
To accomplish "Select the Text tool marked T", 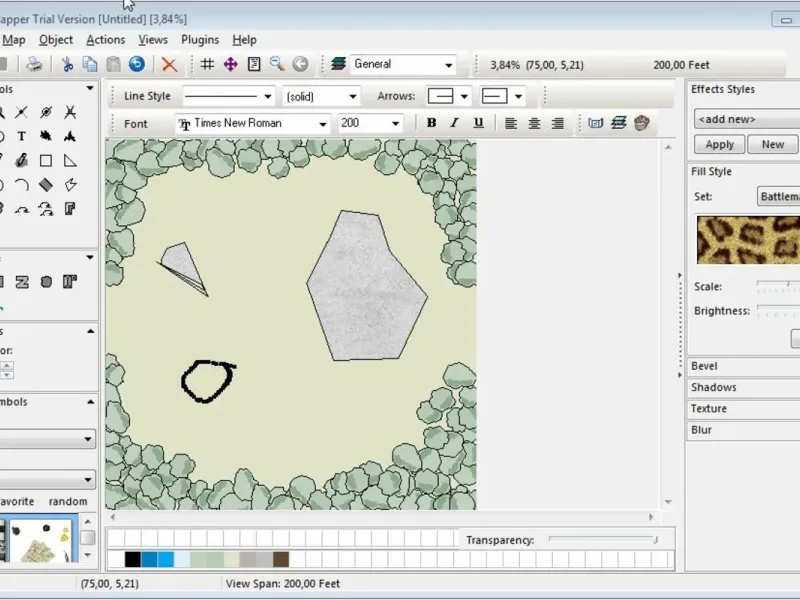I will point(21,136).
